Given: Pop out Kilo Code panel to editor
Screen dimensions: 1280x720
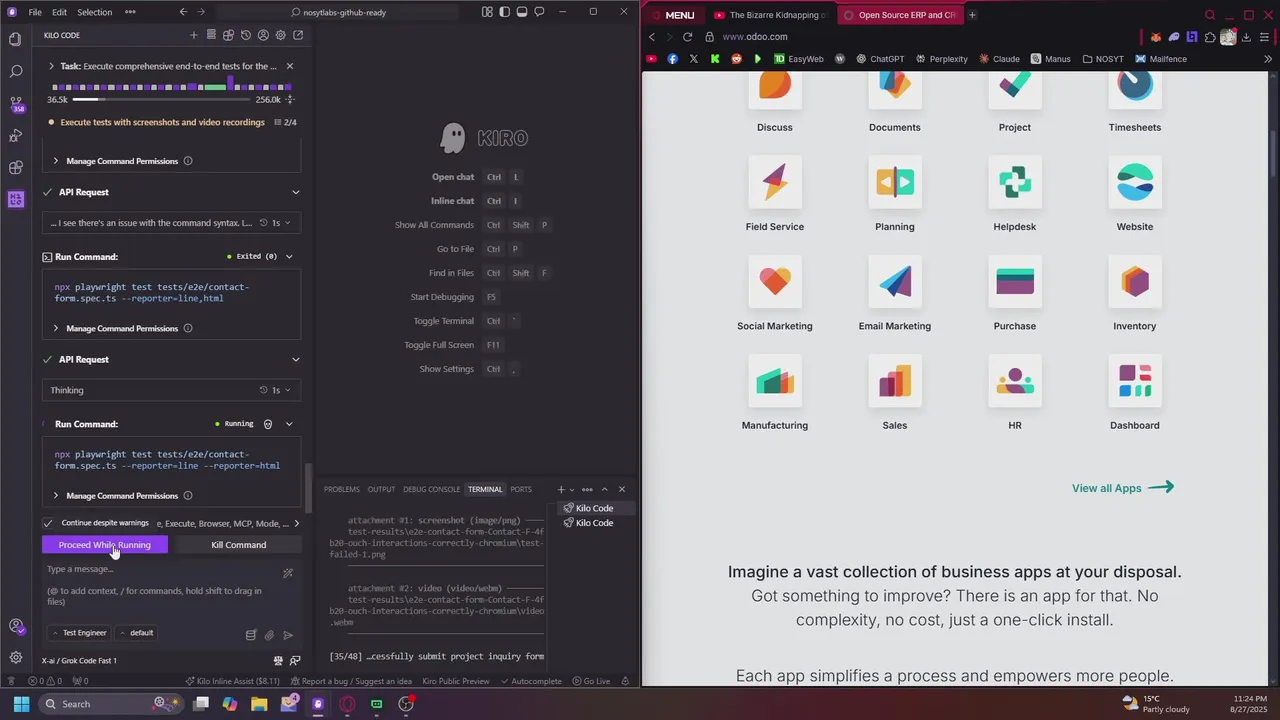Looking at the screenshot, I should click(x=298, y=35).
